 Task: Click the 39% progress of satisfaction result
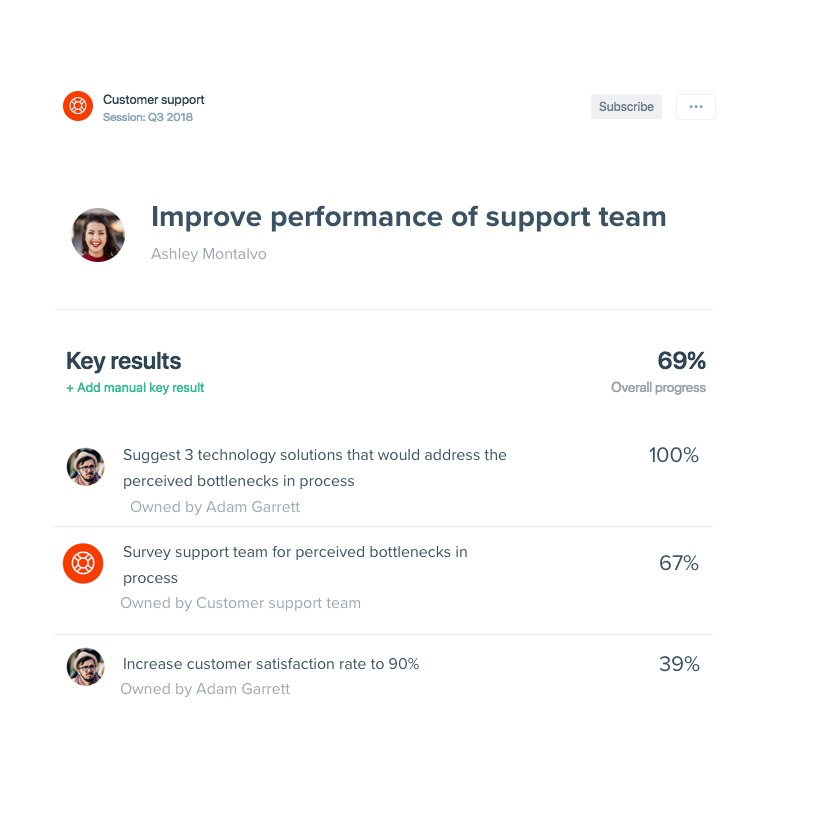(678, 664)
